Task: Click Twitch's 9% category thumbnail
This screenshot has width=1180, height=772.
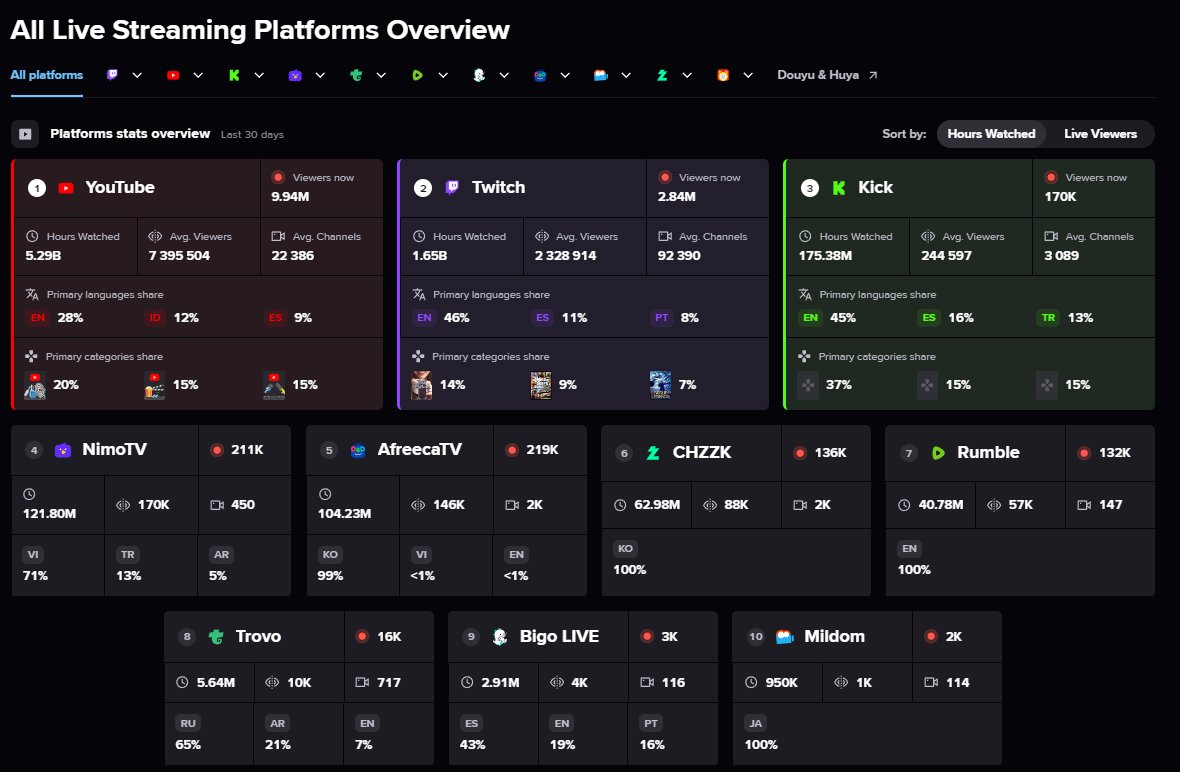Action: click(540, 385)
